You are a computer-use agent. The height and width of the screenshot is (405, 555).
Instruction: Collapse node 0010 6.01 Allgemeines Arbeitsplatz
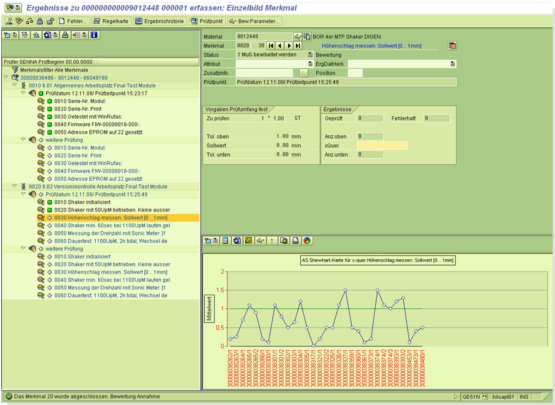pyautogui.click(x=15, y=85)
